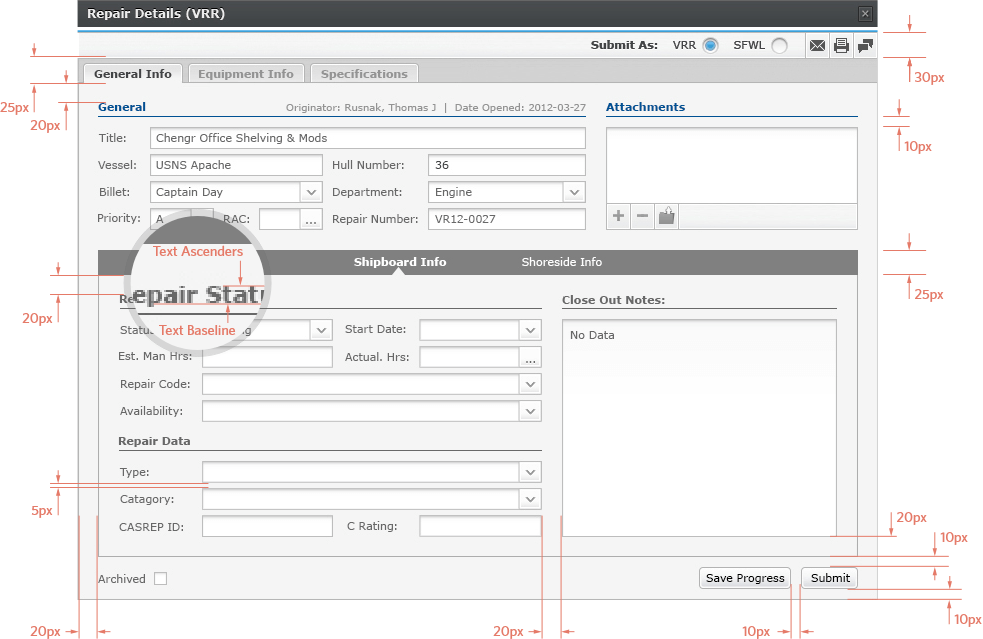Add attachment with the plus icon

(x=618, y=216)
